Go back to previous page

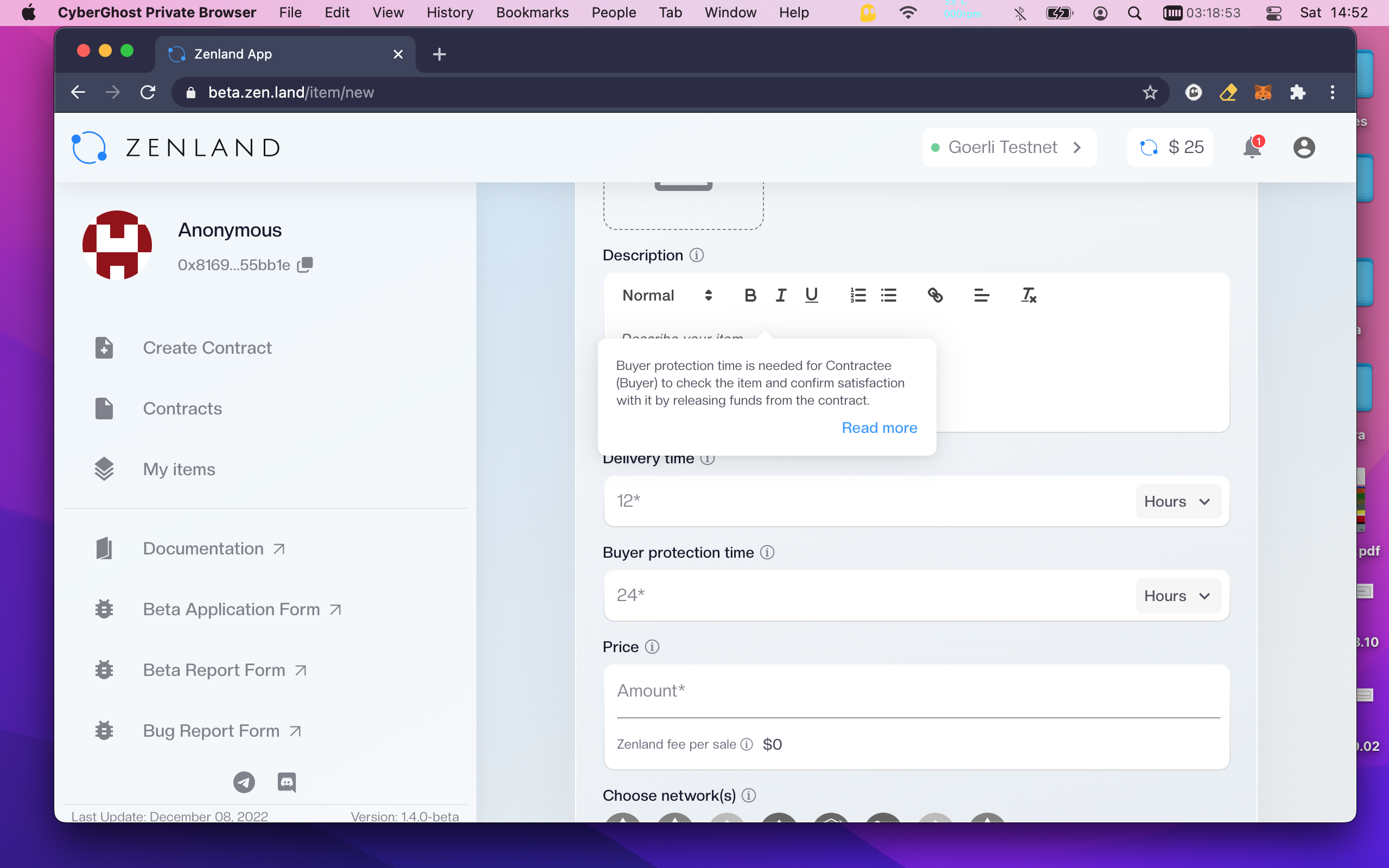(x=78, y=92)
